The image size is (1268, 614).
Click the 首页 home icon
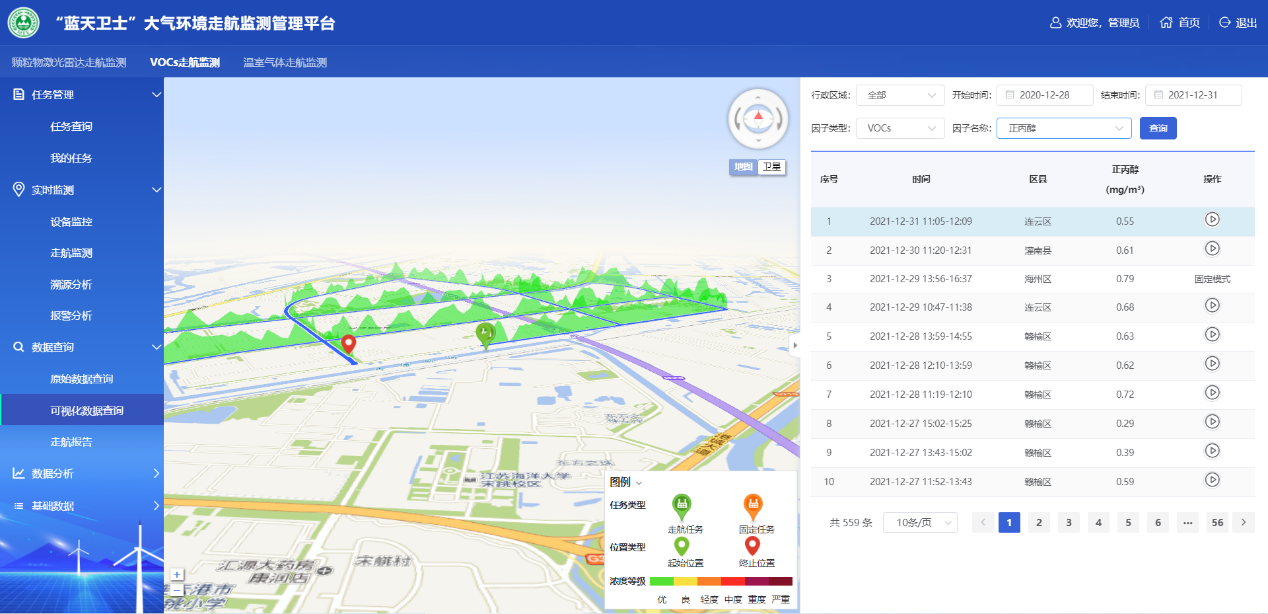tap(1166, 23)
